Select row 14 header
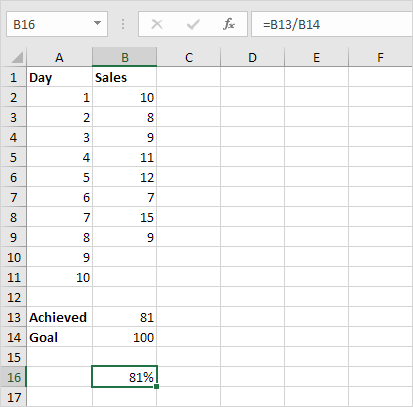The image size is (413, 407). [x=13, y=337]
